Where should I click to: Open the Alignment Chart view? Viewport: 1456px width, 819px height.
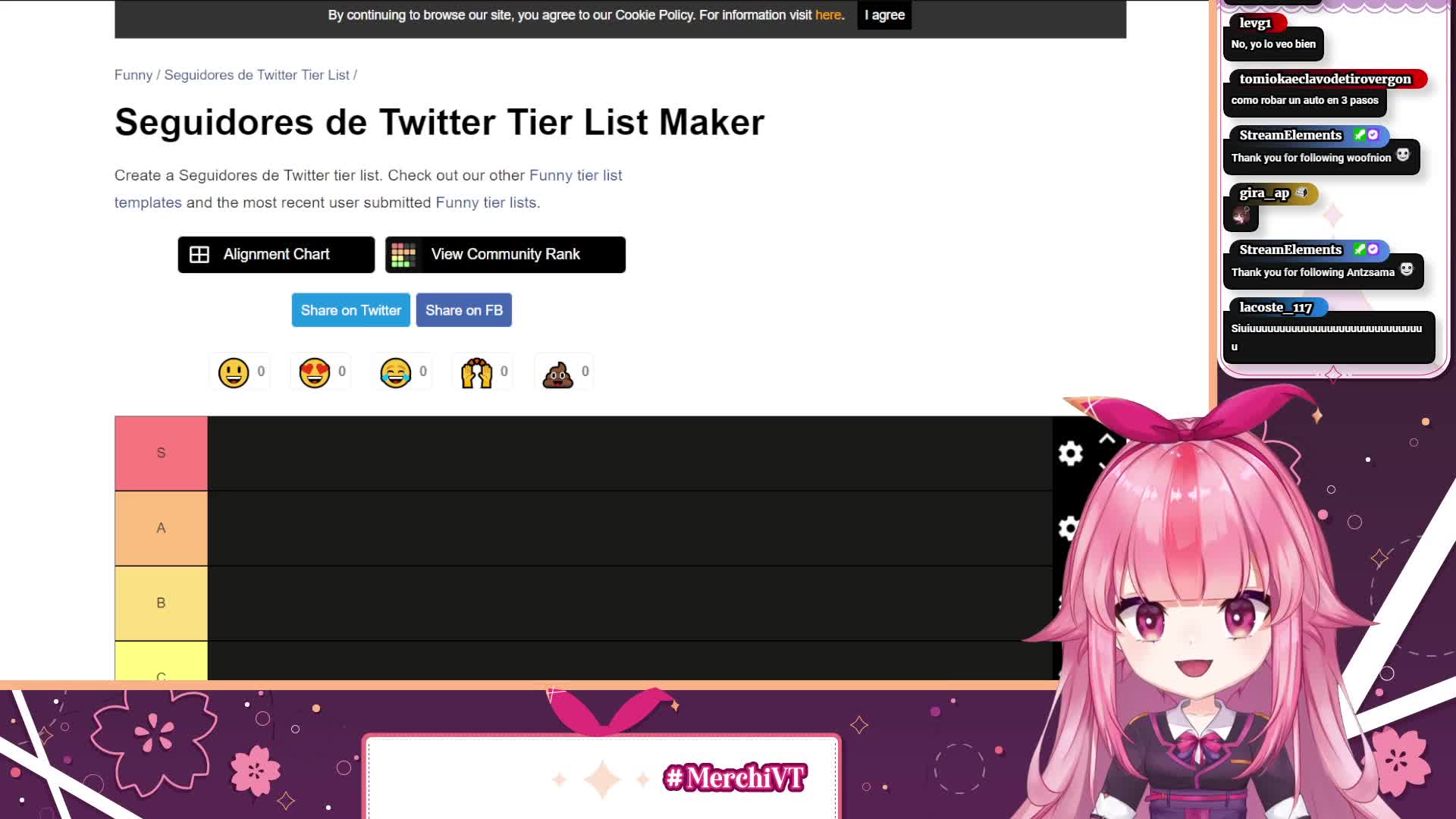[276, 255]
